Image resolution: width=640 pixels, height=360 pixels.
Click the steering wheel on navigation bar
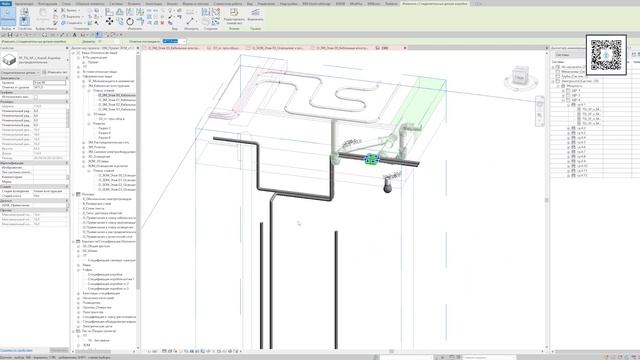(x=540, y=104)
